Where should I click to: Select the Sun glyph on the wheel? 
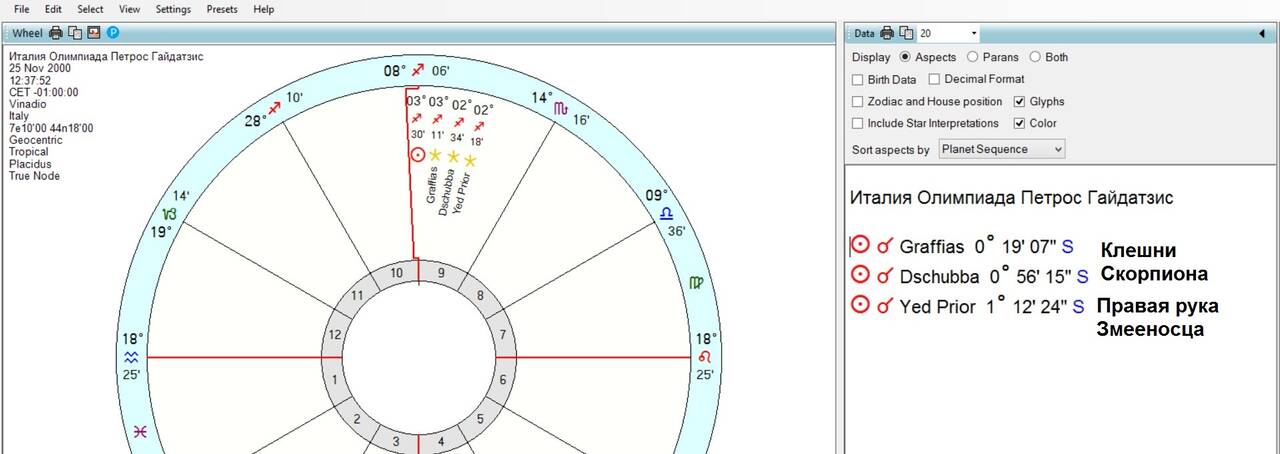418,155
